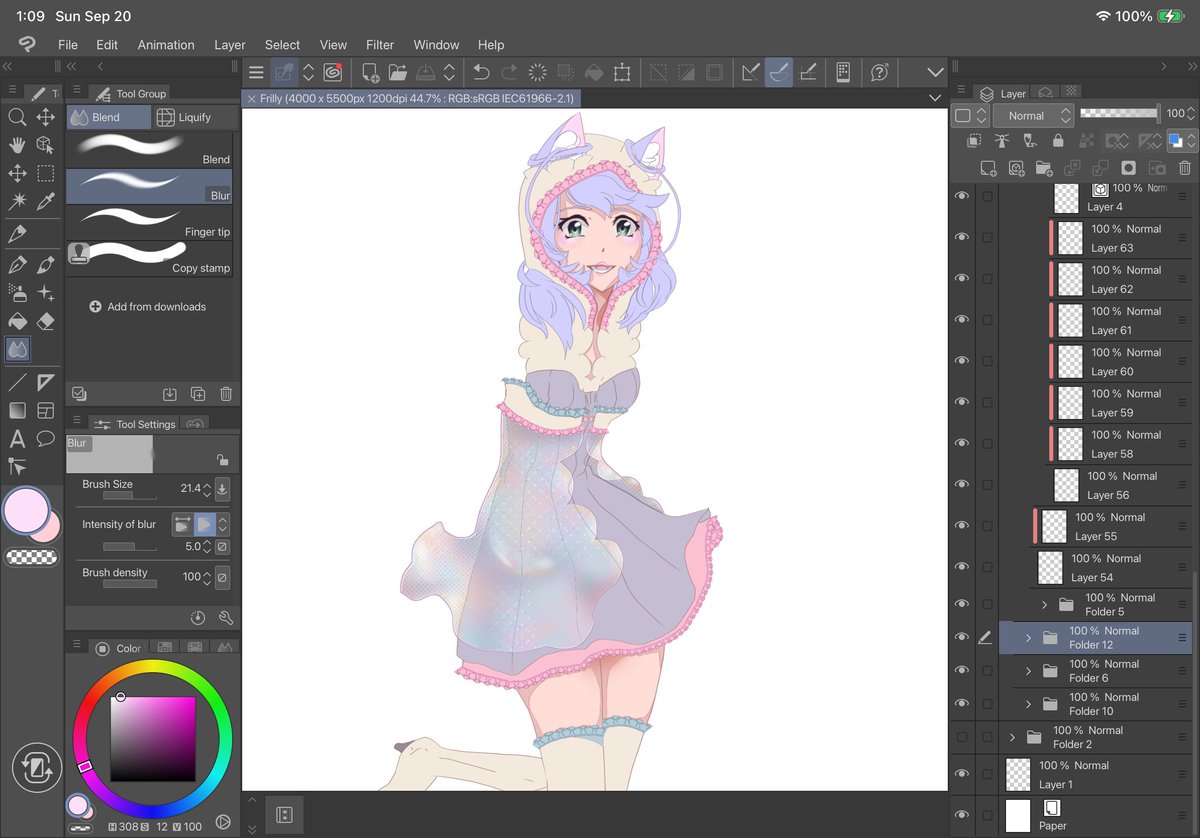Select the Blend sub tool group tab

coord(108,117)
